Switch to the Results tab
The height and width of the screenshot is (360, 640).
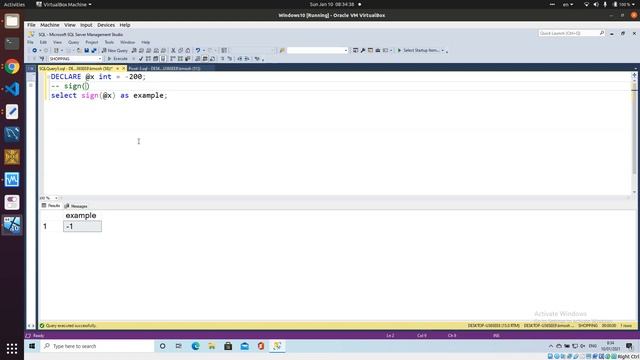pyautogui.click(x=51, y=206)
